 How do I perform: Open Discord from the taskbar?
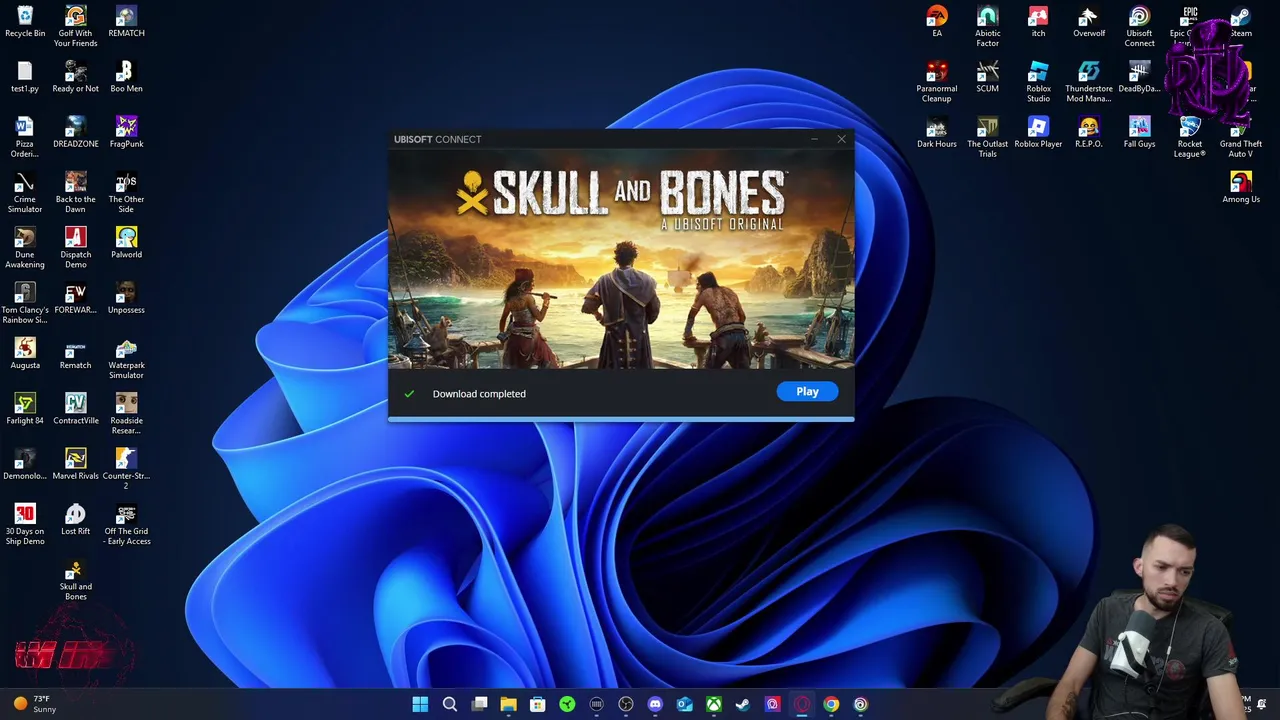[x=655, y=704]
